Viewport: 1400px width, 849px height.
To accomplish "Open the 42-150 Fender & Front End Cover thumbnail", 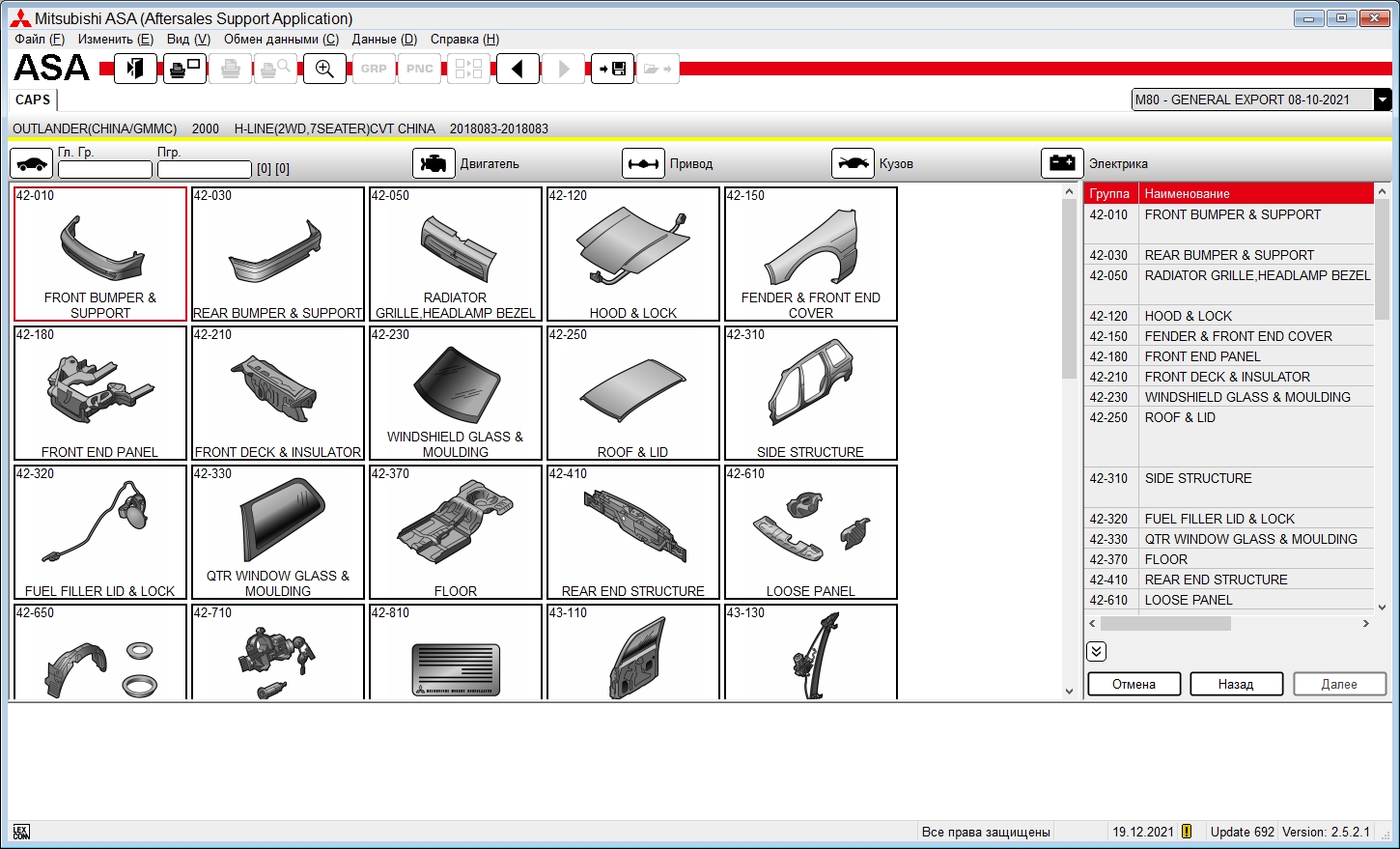I will pyautogui.click(x=811, y=254).
